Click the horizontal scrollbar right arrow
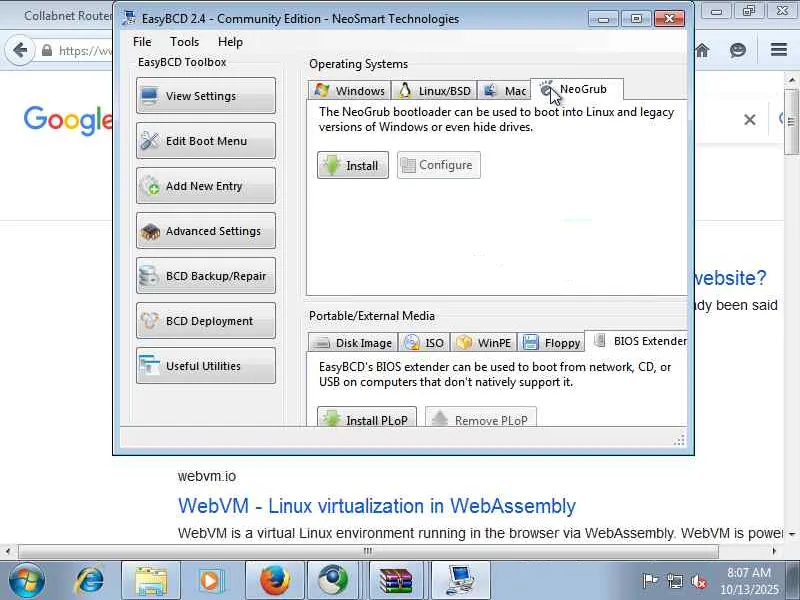Screen dimensions: 800x600 pos(774,551)
